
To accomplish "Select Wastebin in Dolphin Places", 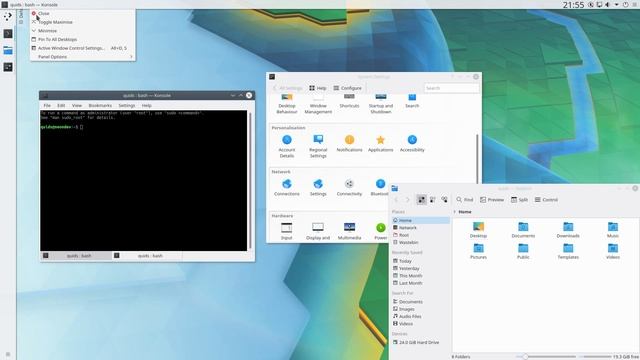I will 420,242.
